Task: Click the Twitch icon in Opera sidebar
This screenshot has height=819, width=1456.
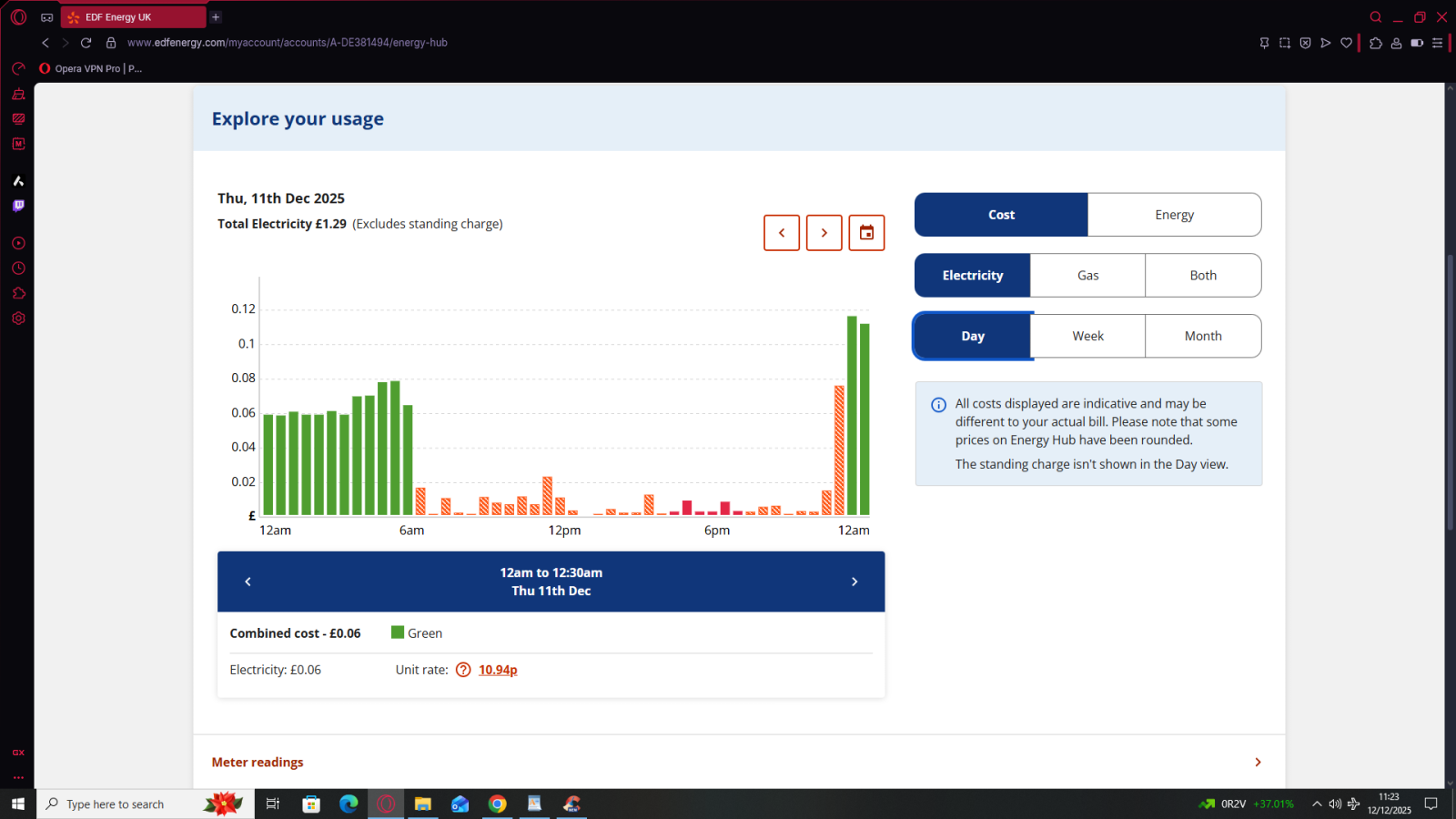Action: [x=18, y=206]
